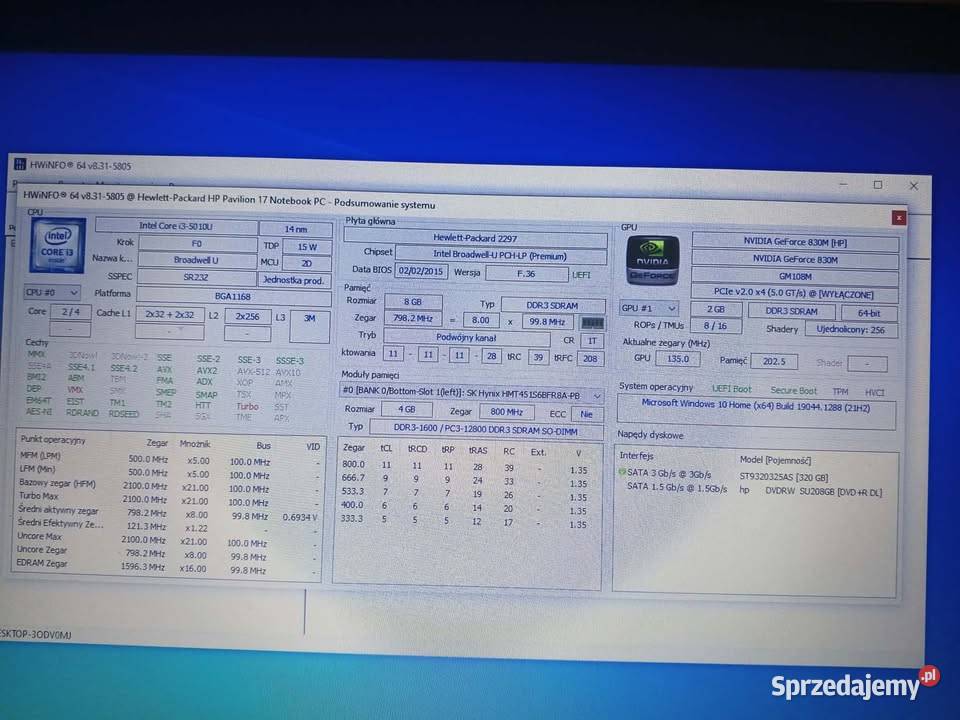Expand the memory module bank selector dropdown
Screen dimensions: 960x720
coord(597,396)
